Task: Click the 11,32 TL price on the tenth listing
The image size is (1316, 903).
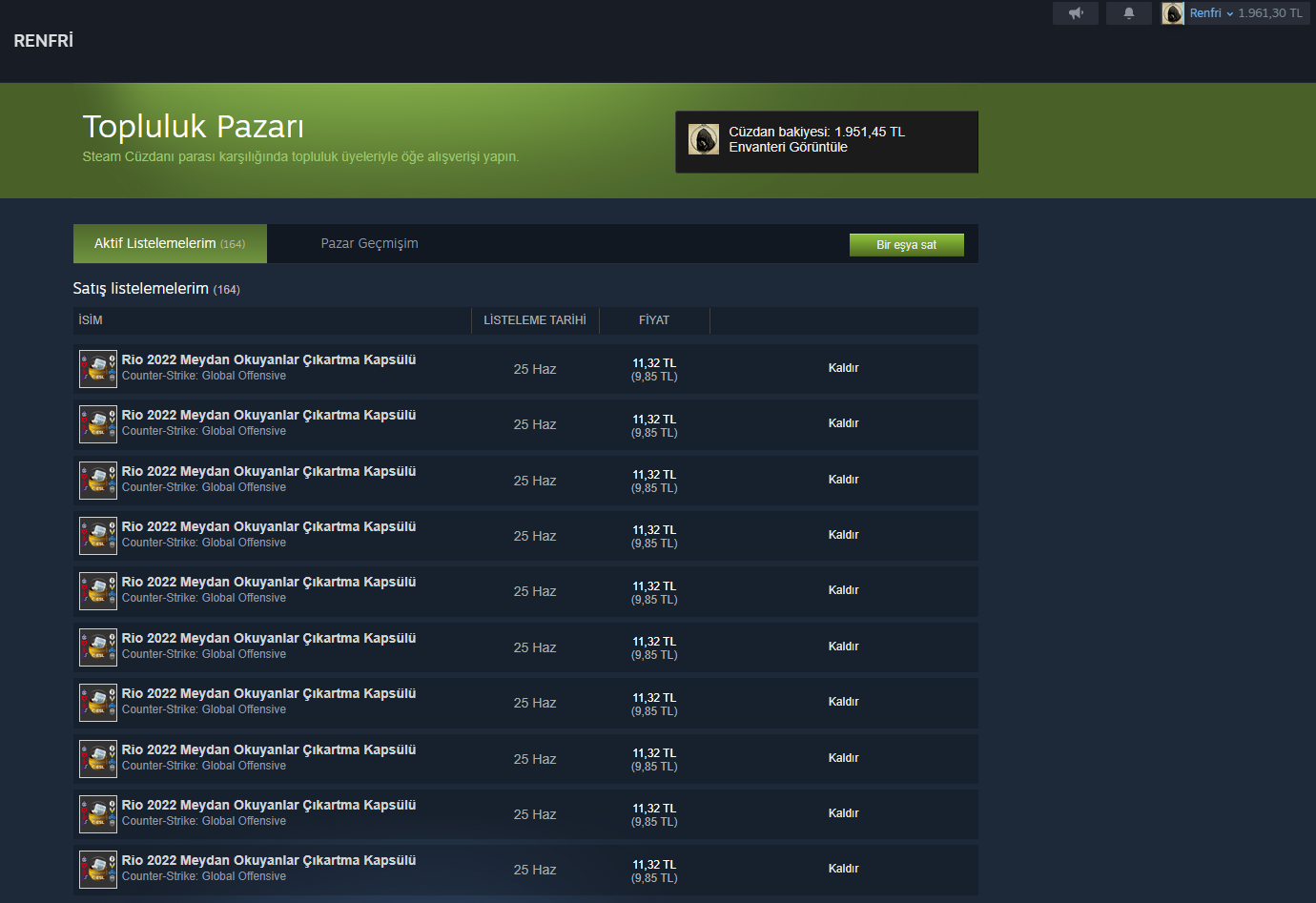Action: pos(654,865)
